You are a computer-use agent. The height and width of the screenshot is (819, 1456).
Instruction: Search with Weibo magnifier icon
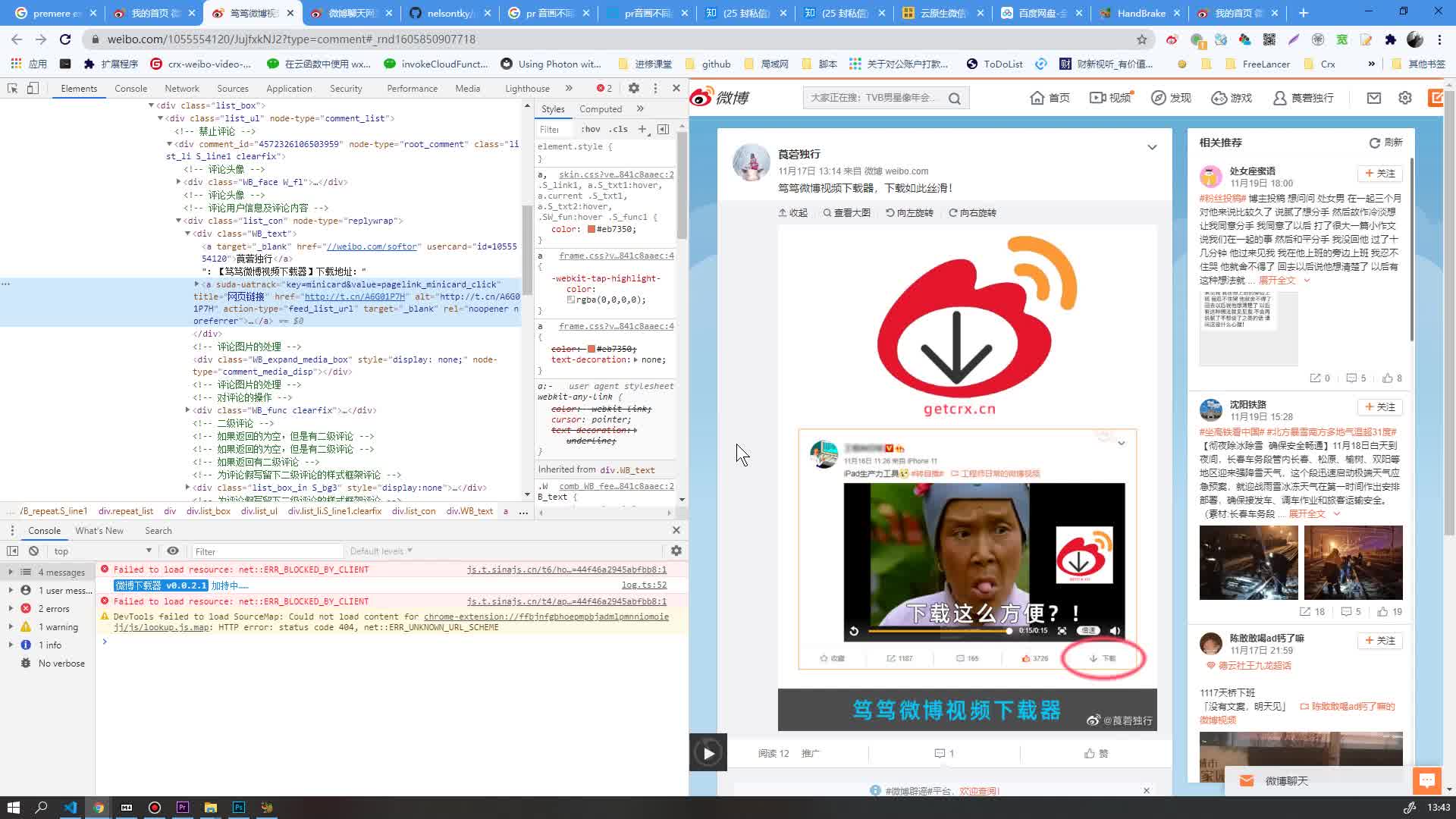tap(955, 99)
